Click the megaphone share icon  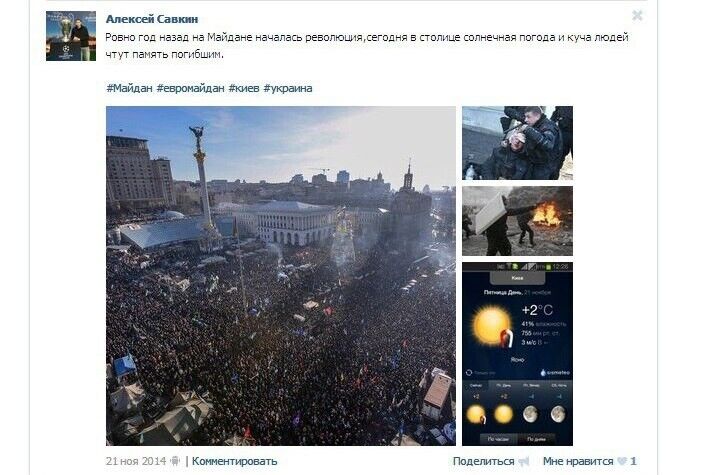pyautogui.click(x=524, y=461)
